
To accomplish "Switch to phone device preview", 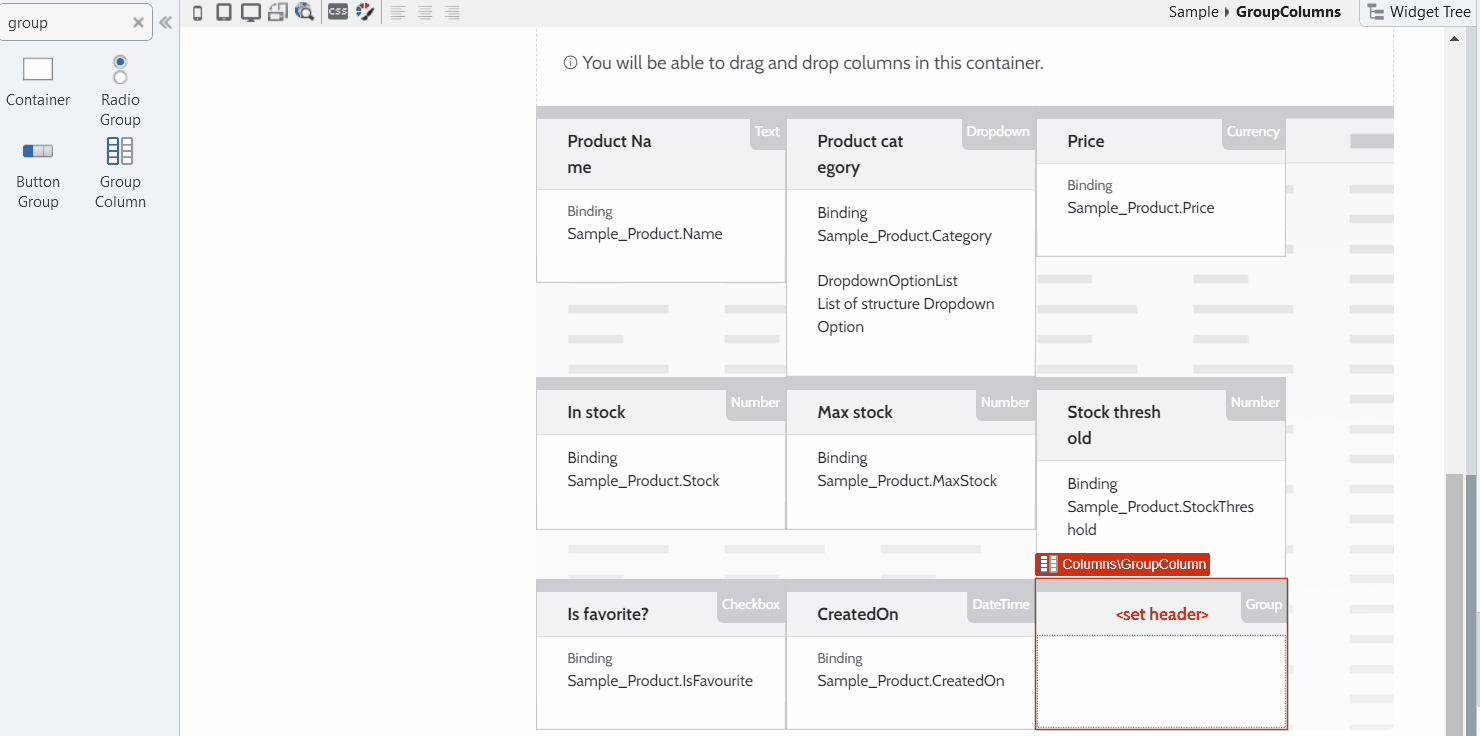I will (196, 12).
